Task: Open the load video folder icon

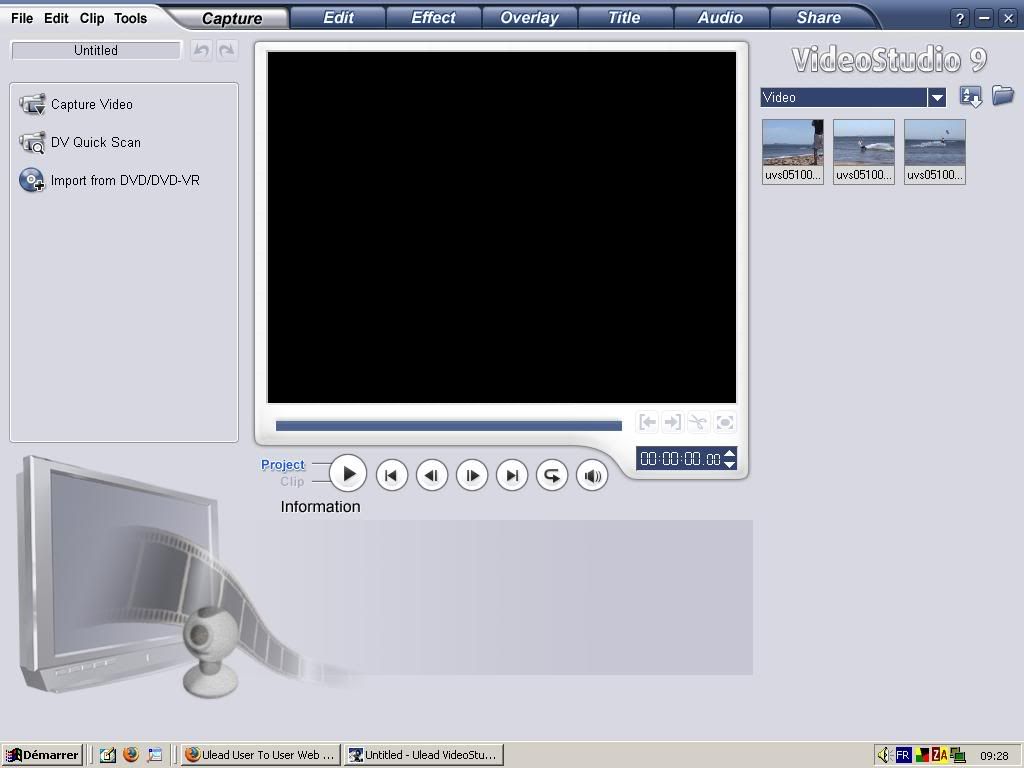Action: pyautogui.click(x=1002, y=96)
